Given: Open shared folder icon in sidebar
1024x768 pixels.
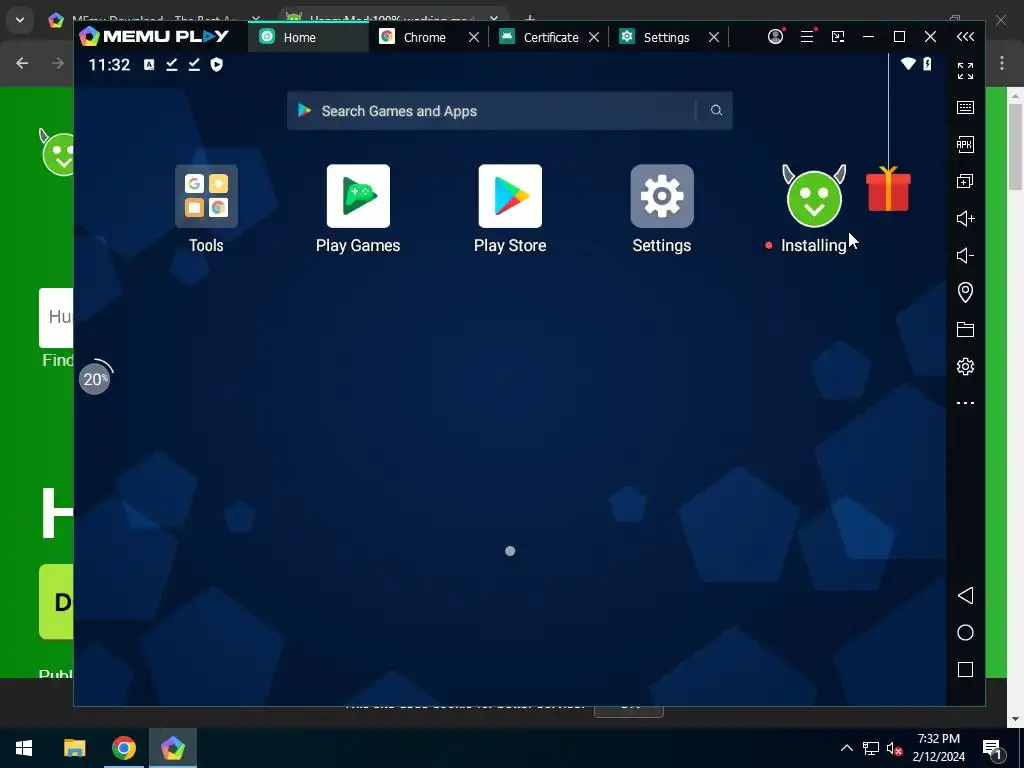Looking at the screenshot, I should 965,329.
